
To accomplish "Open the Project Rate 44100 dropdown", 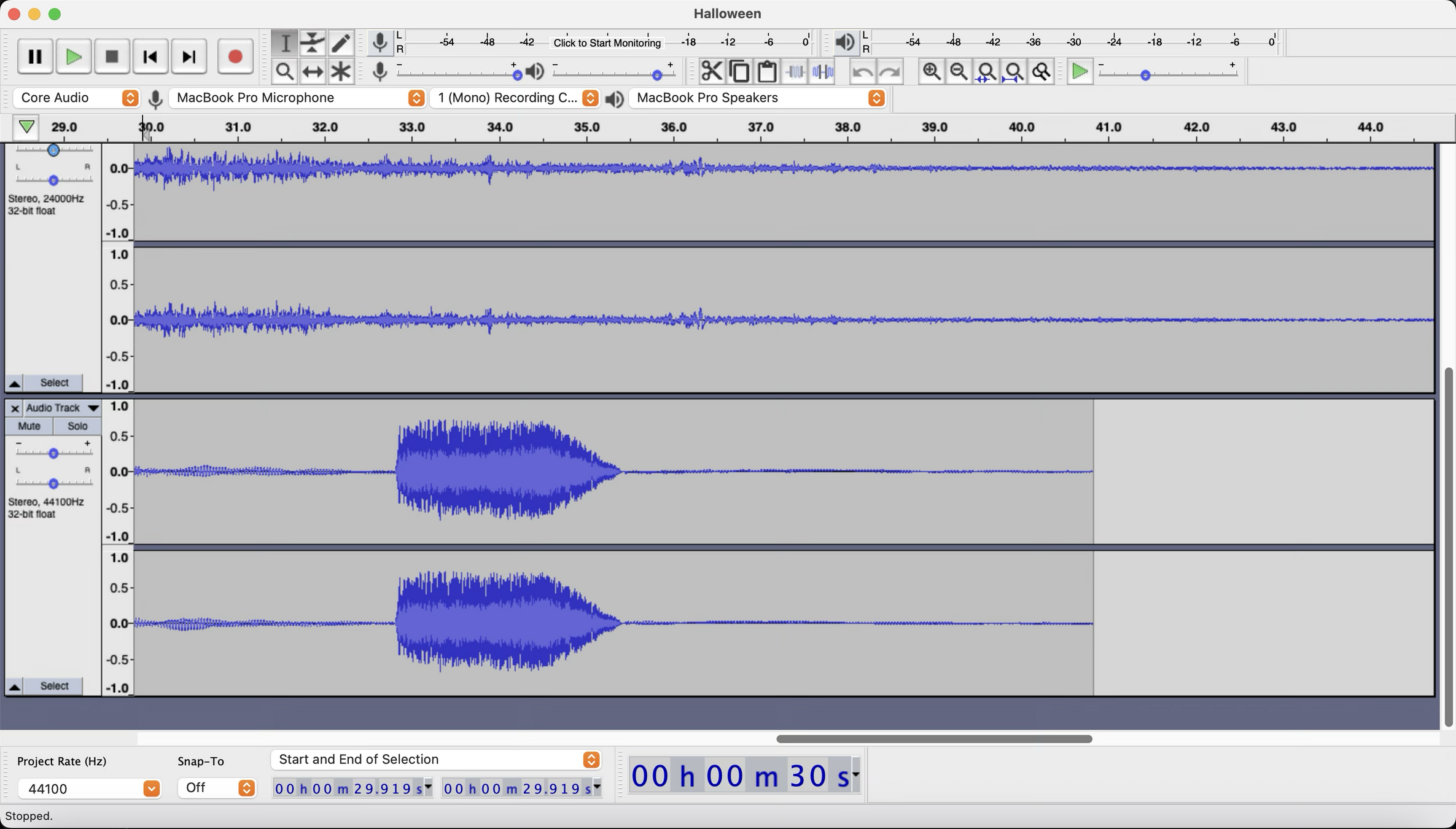I will (x=151, y=788).
